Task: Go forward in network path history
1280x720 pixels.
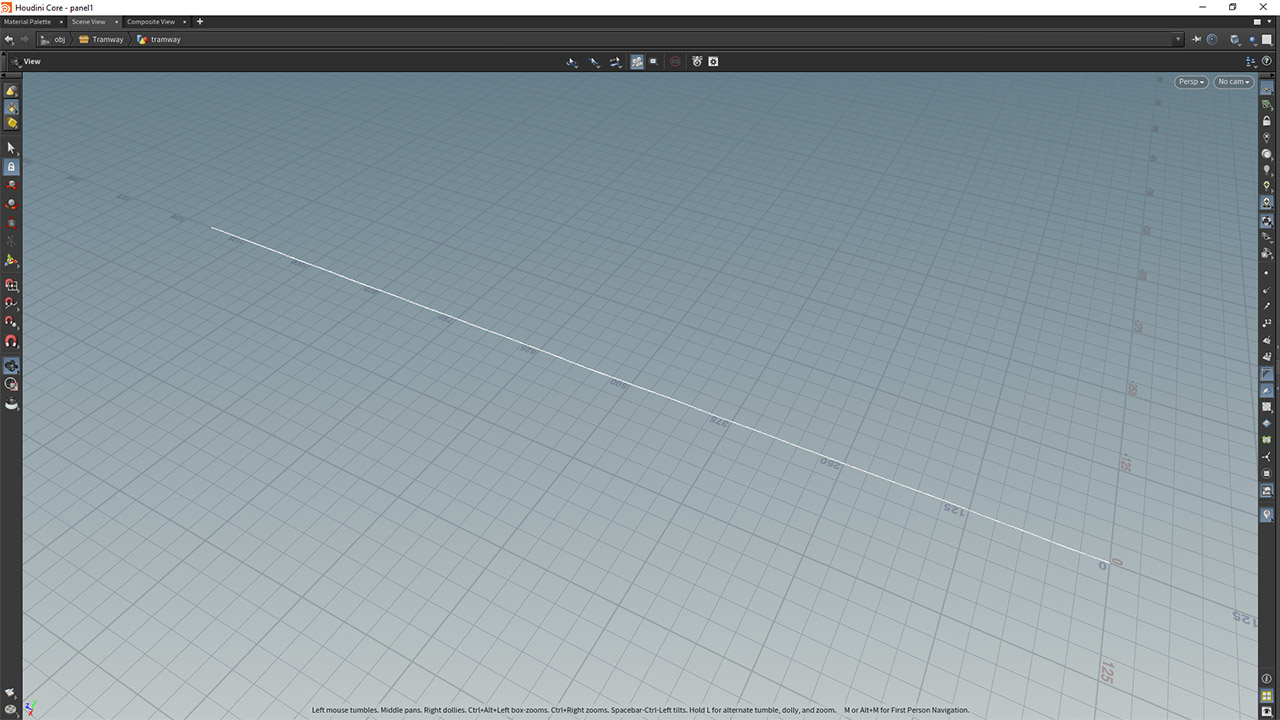Action: click(x=24, y=39)
